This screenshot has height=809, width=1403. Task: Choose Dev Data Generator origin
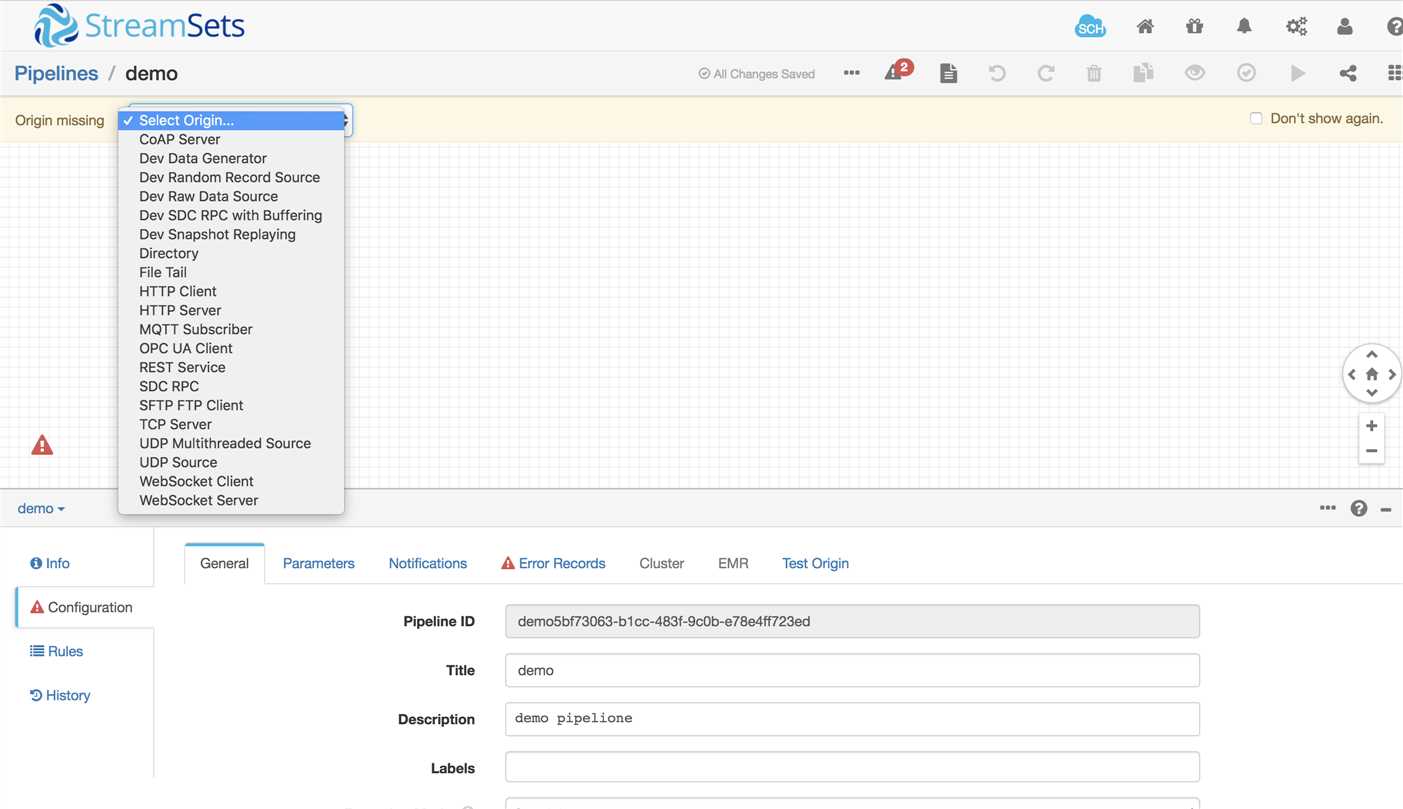click(231, 158)
